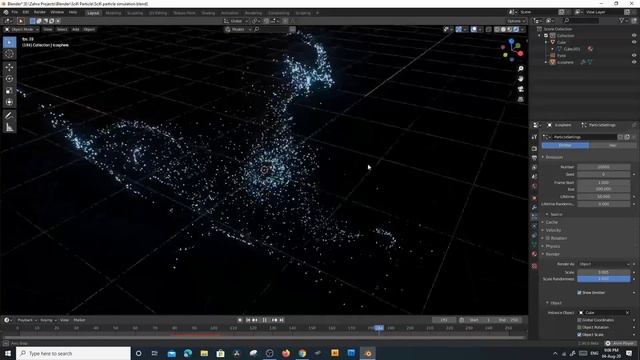Collapse the Emission panel
Image resolution: width=640 pixels, height=360 pixels.
pyautogui.click(x=553, y=157)
